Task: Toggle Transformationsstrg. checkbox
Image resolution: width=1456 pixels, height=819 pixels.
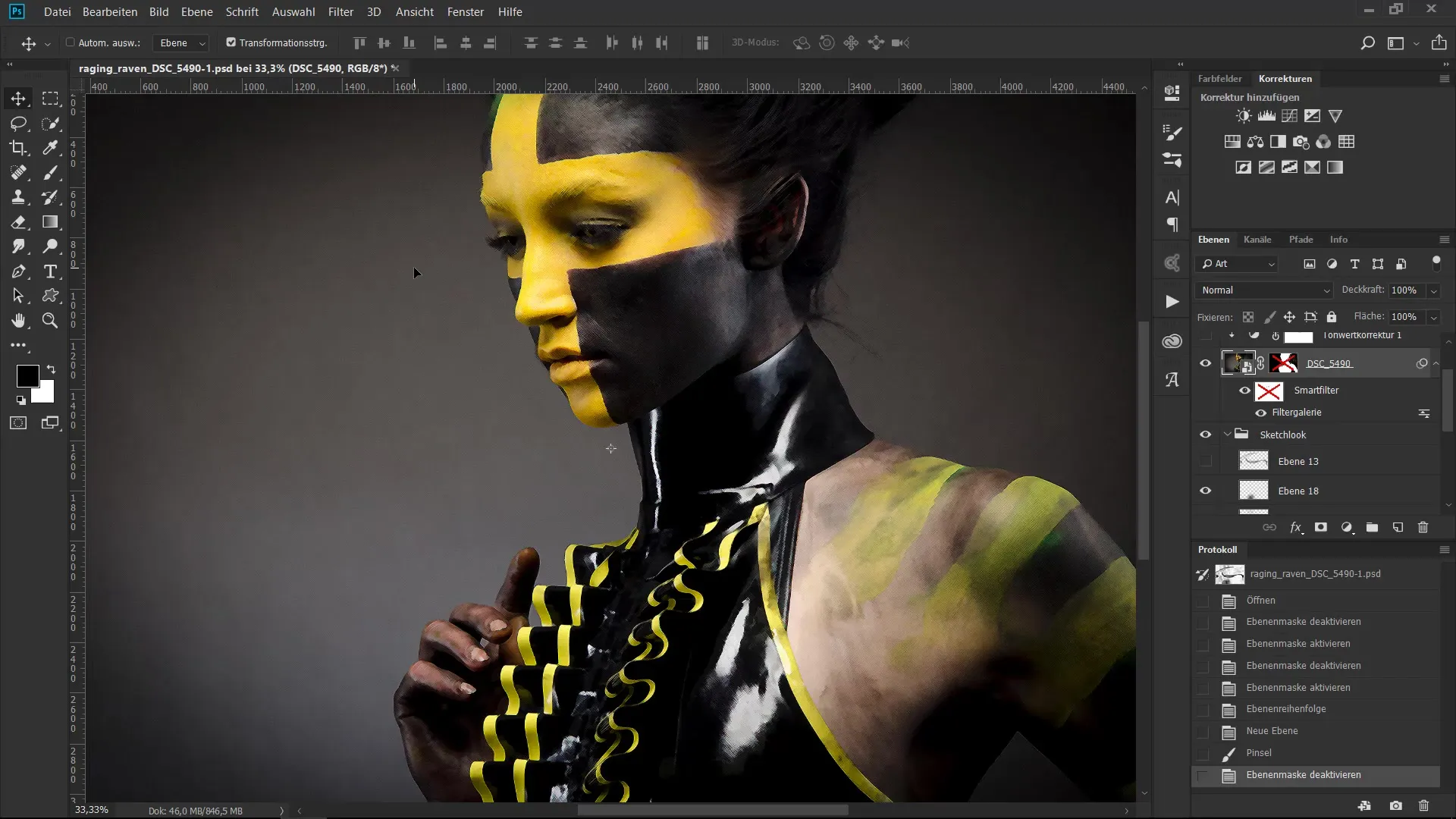Action: coord(231,42)
